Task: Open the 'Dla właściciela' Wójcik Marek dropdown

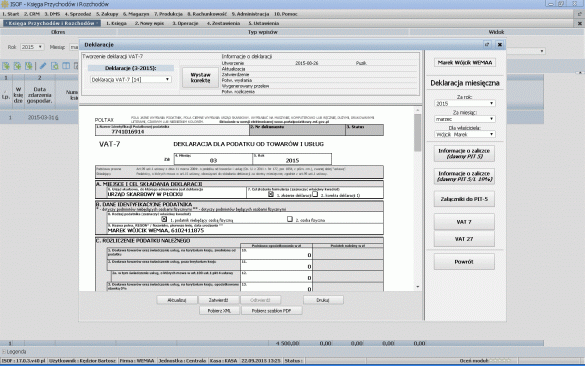Action: (465, 134)
